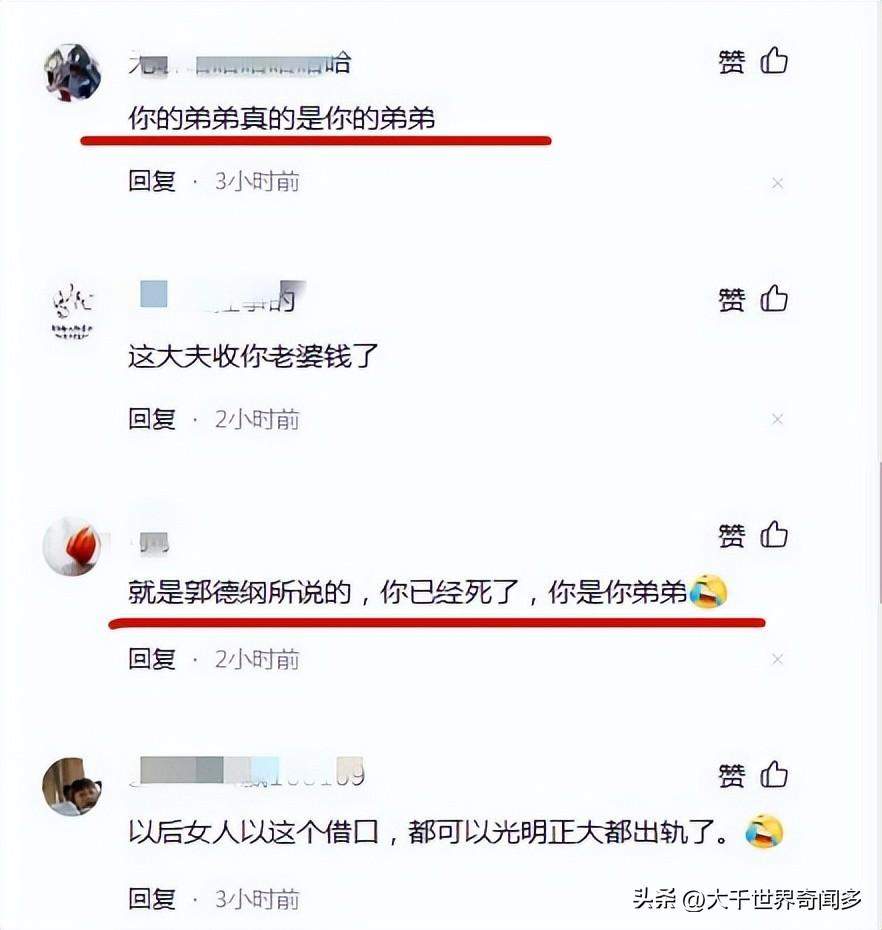Like the comment mentioning 郭德纲
Viewport: 882px width, 930px height.
(x=774, y=535)
